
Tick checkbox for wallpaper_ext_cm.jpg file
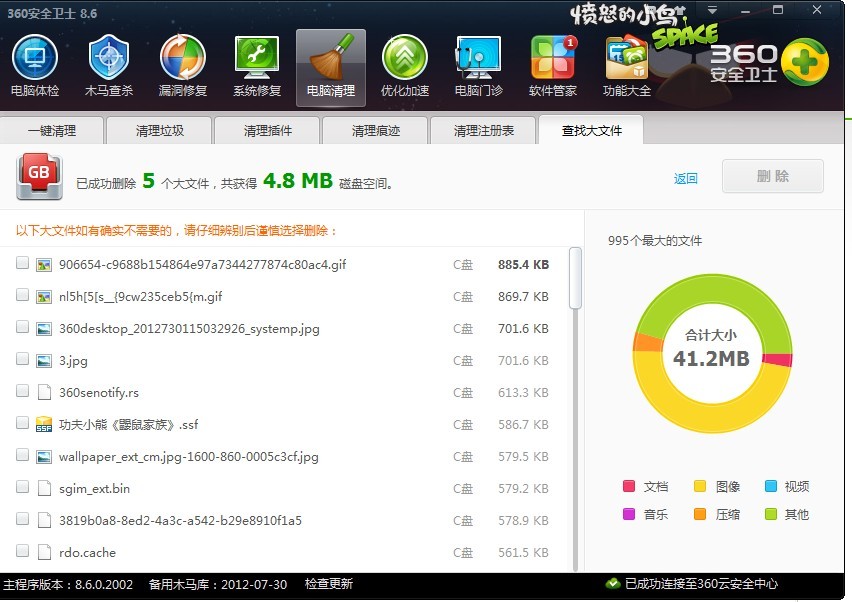tap(22, 455)
